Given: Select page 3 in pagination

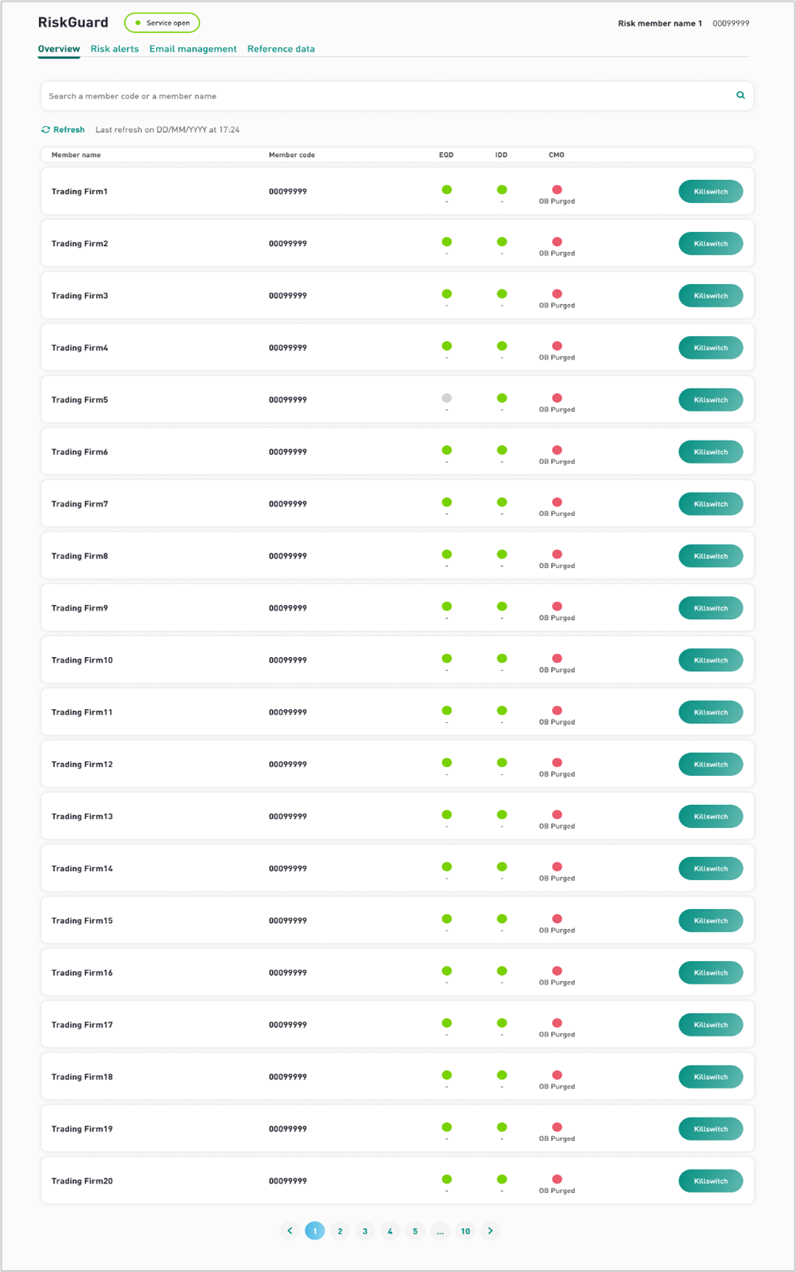Looking at the screenshot, I should tap(365, 1231).
